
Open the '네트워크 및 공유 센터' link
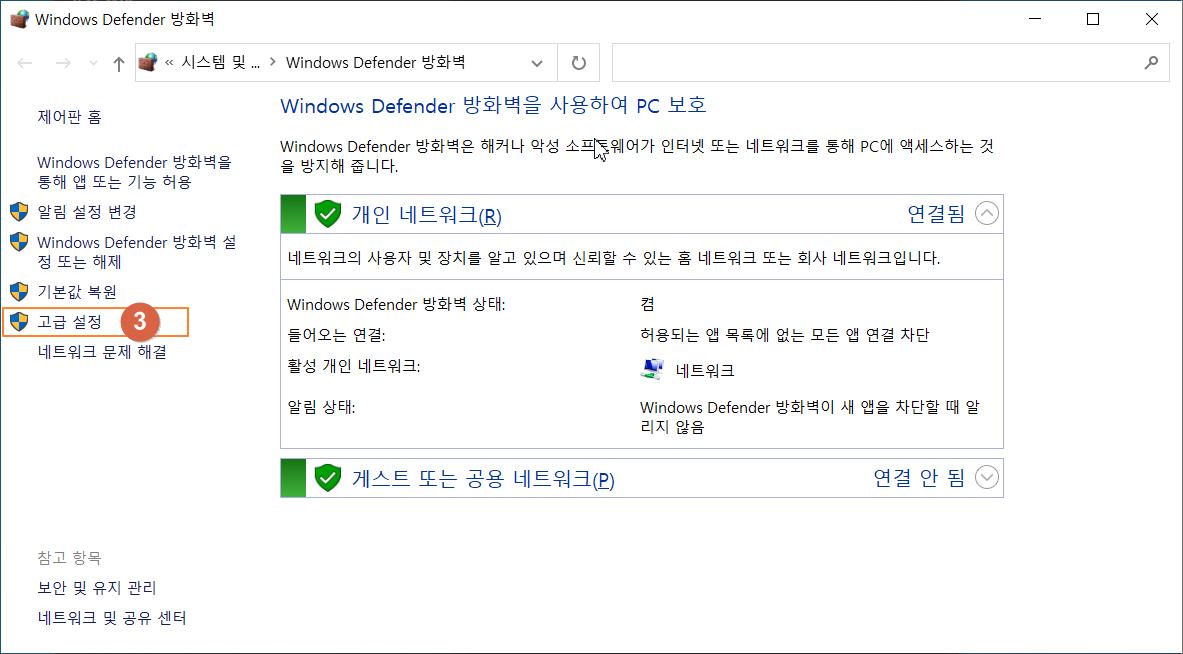tap(112, 619)
